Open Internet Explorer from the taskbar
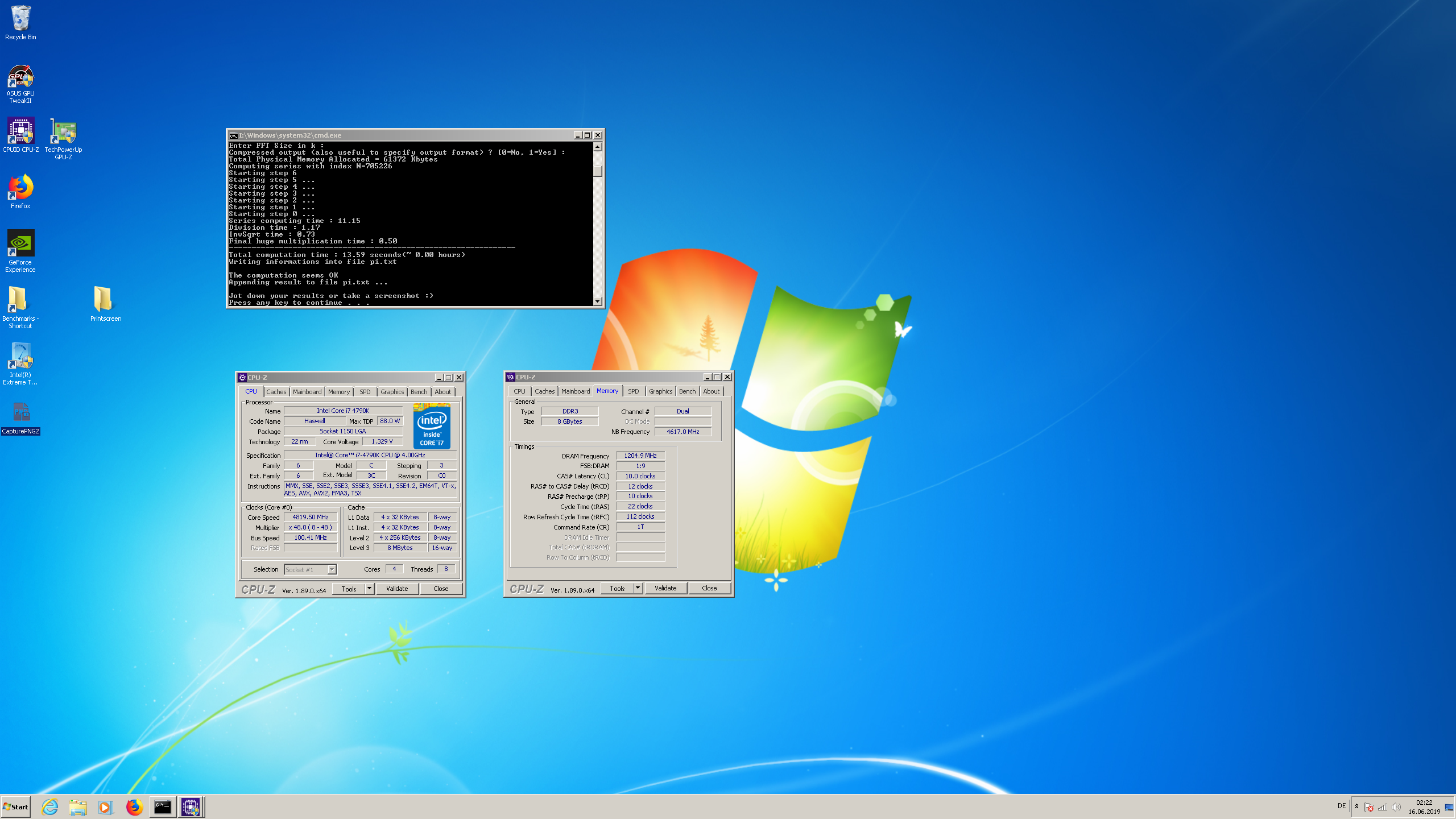This screenshot has height=819, width=1456. [x=50, y=806]
